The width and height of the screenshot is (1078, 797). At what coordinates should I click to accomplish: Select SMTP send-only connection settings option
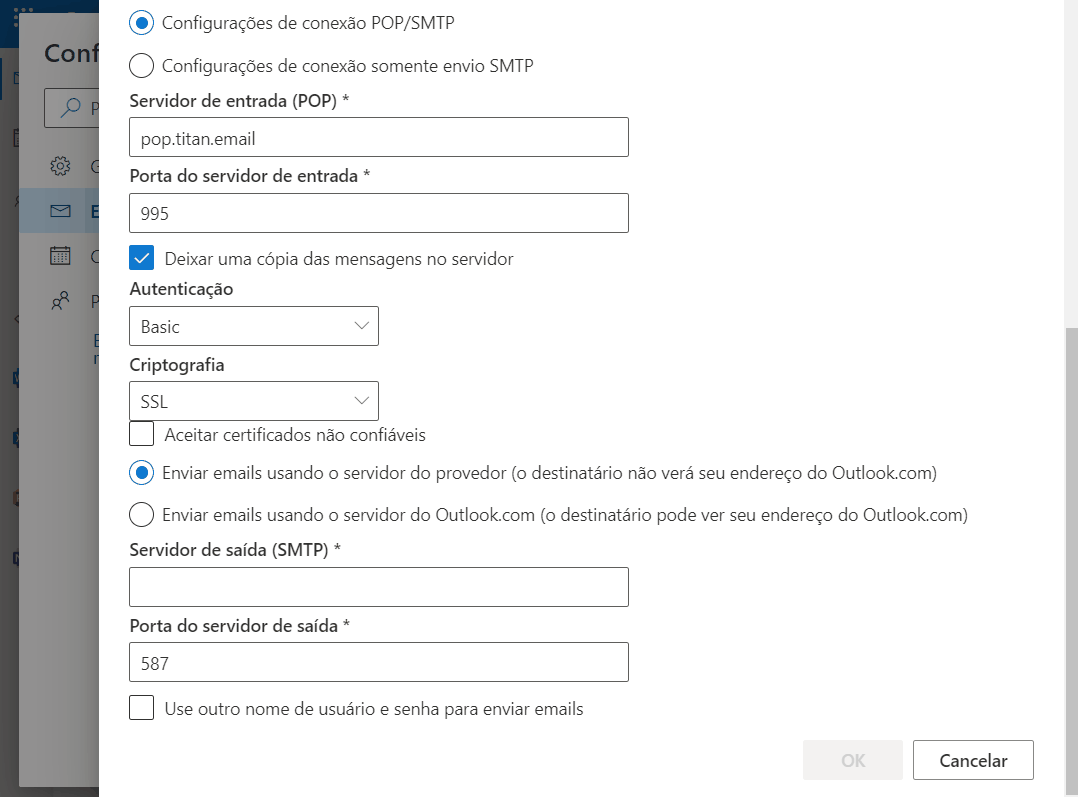tap(142, 66)
